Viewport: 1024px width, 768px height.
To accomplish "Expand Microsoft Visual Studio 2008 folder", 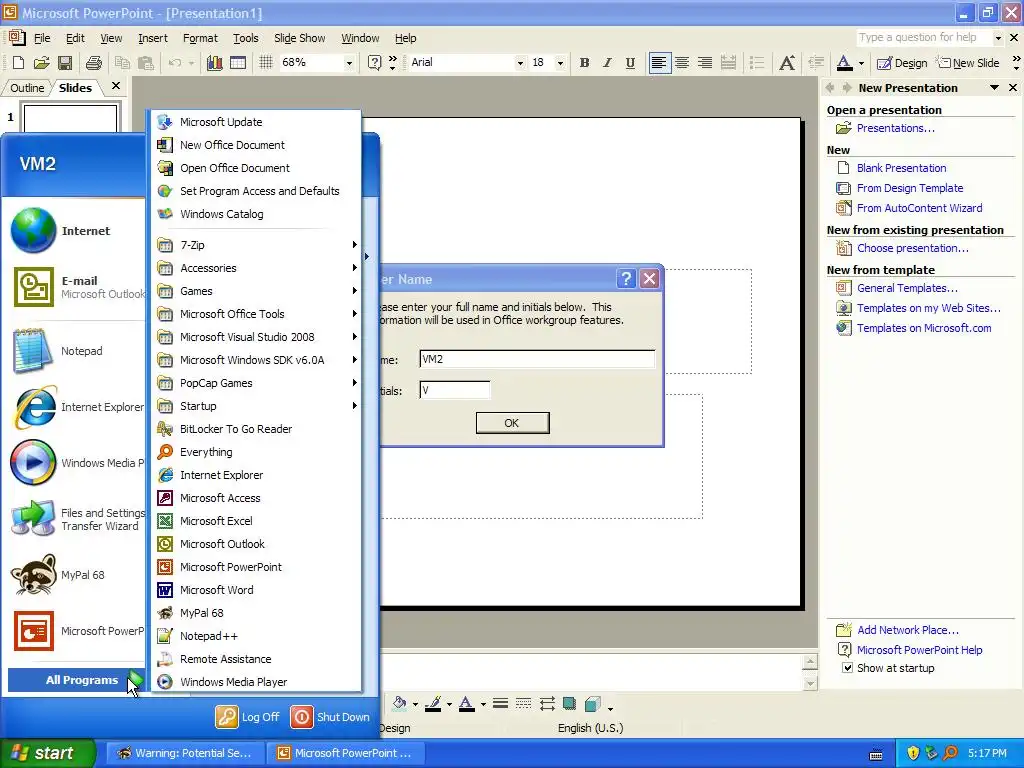I will 257,337.
